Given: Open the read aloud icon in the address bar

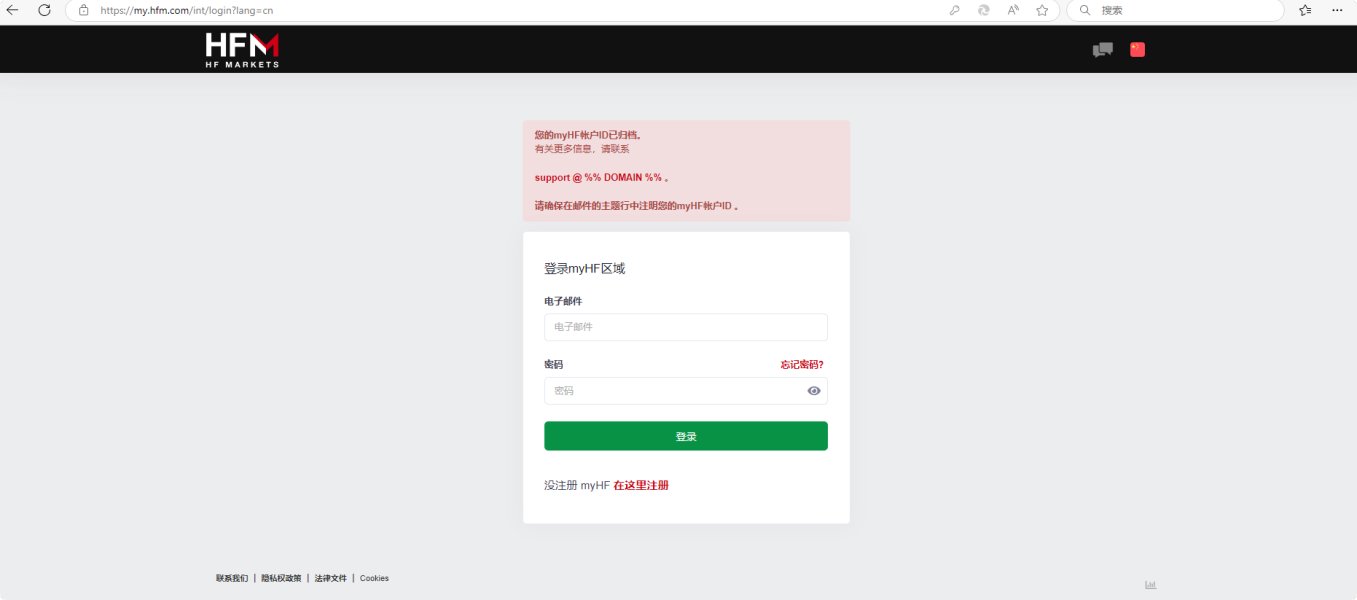Looking at the screenshot, I should pos(1013,10).
